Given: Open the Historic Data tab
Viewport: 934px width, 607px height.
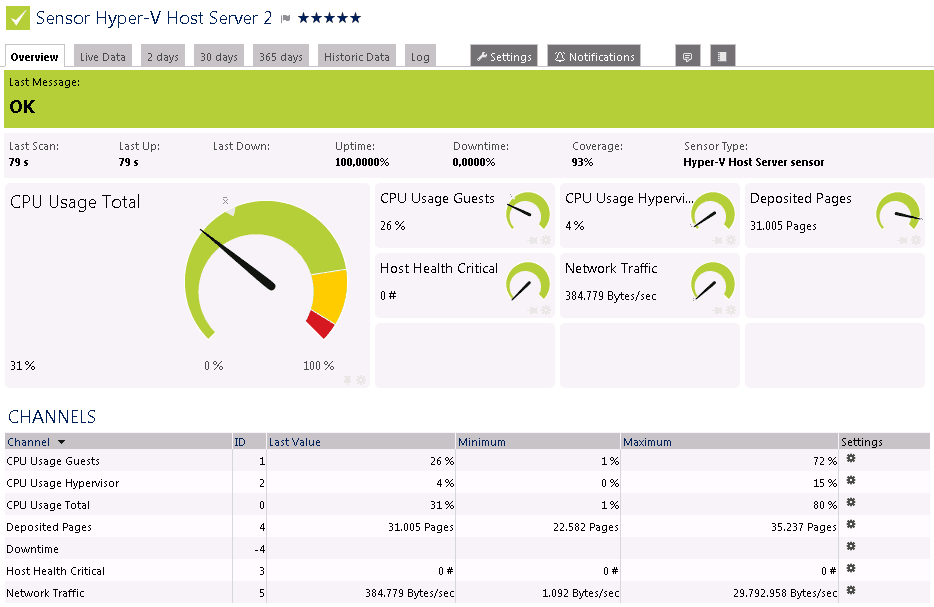Looking at the screenshot, I should click(356, 57).
